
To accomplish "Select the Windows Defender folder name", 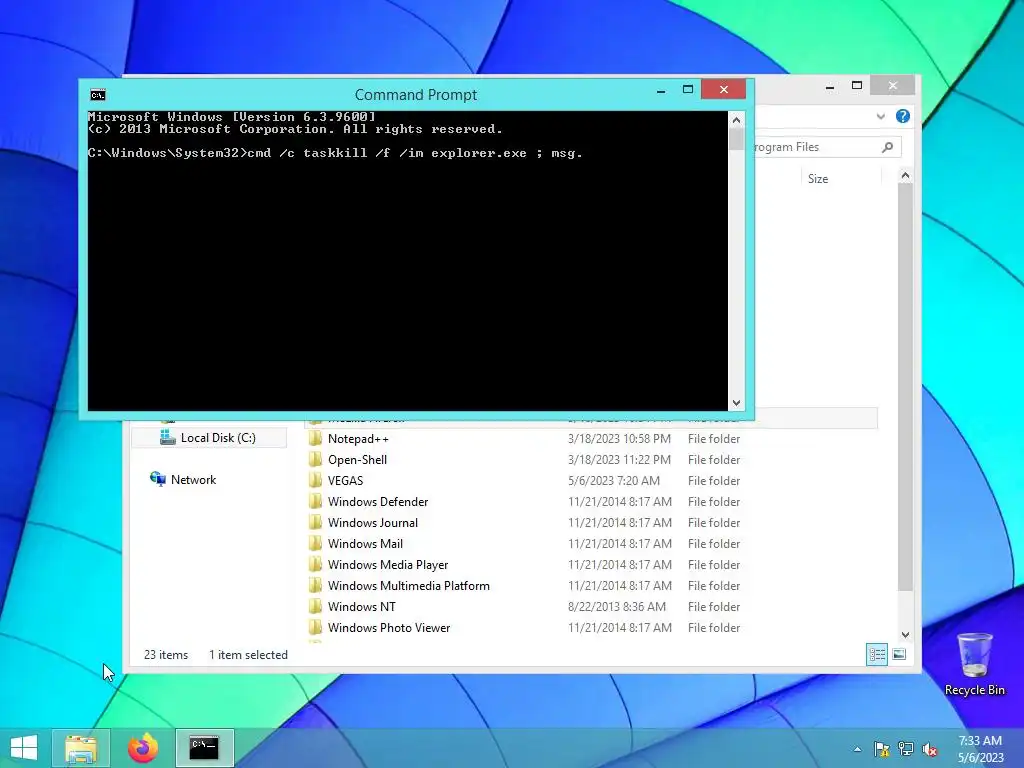I will (378, 502).
